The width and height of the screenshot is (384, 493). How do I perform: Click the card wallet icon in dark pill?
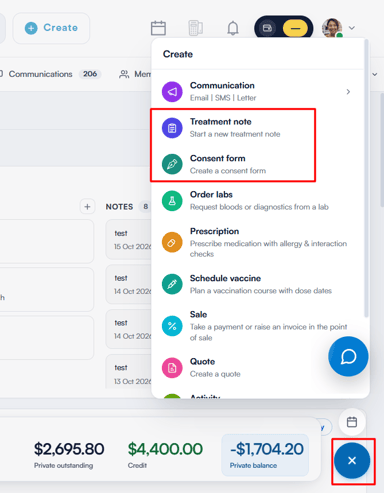click(267, 28)
